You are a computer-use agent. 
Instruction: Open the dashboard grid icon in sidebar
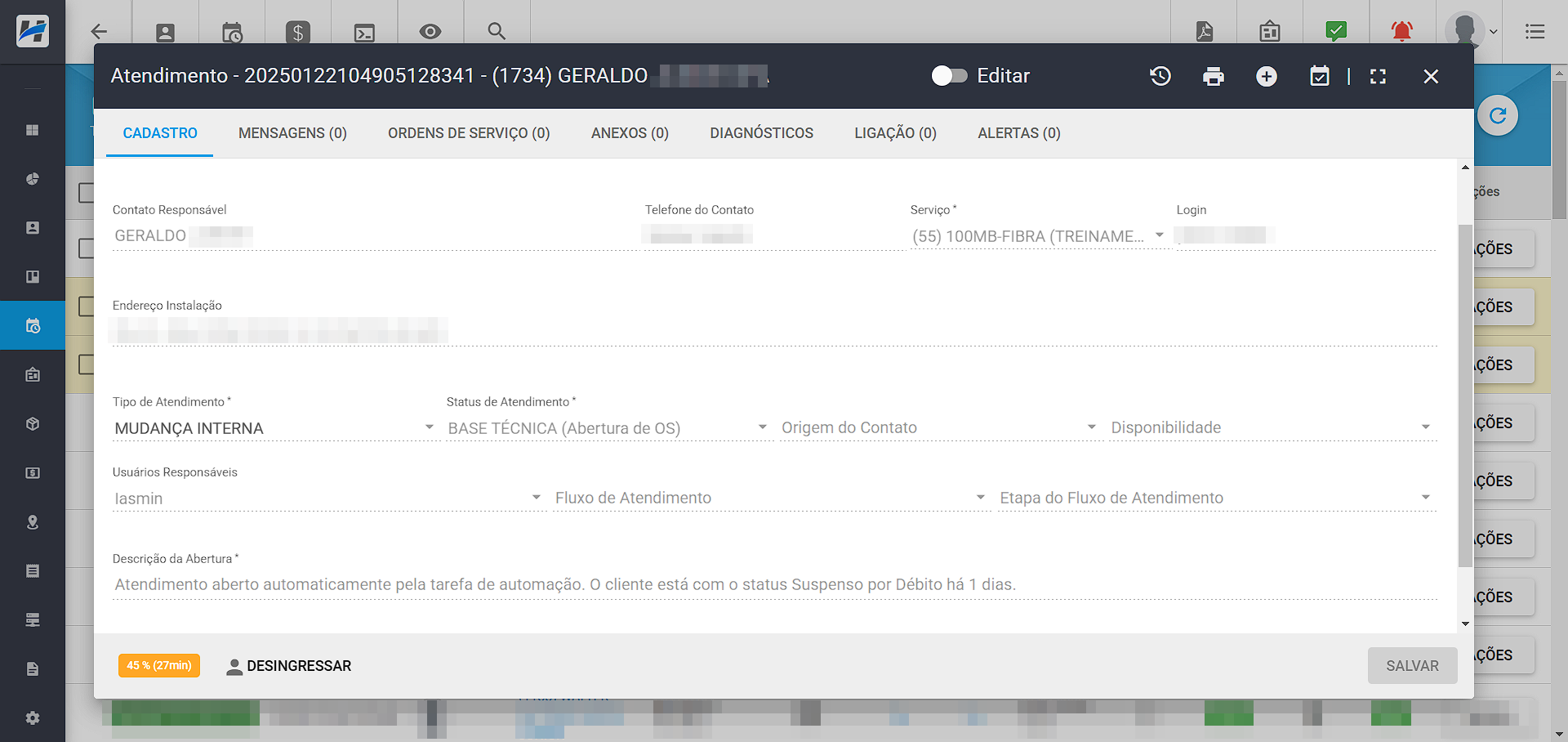(33, 130)
